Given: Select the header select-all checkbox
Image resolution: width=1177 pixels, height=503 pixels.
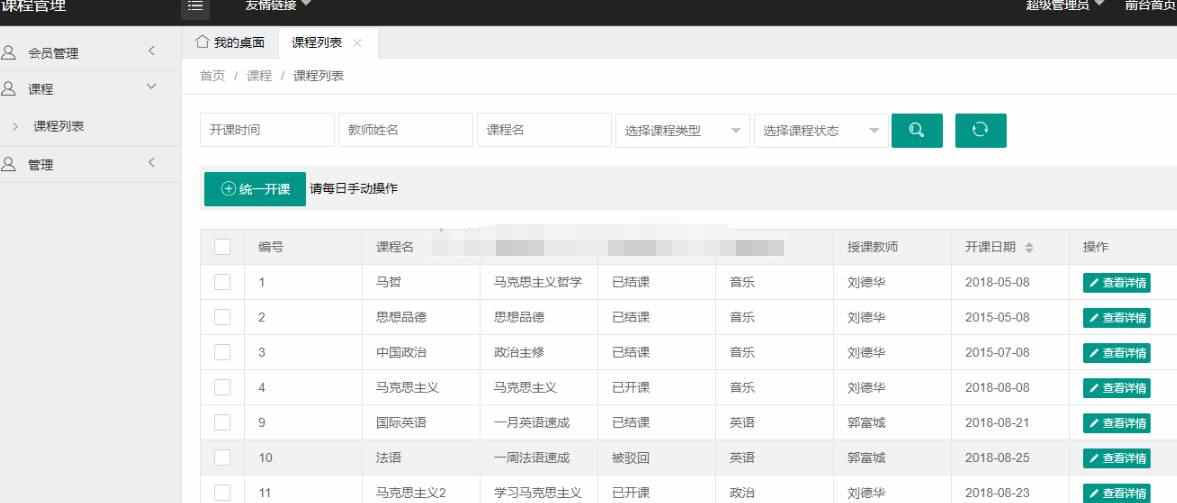Looking at the screenshot, I should 222,247.
